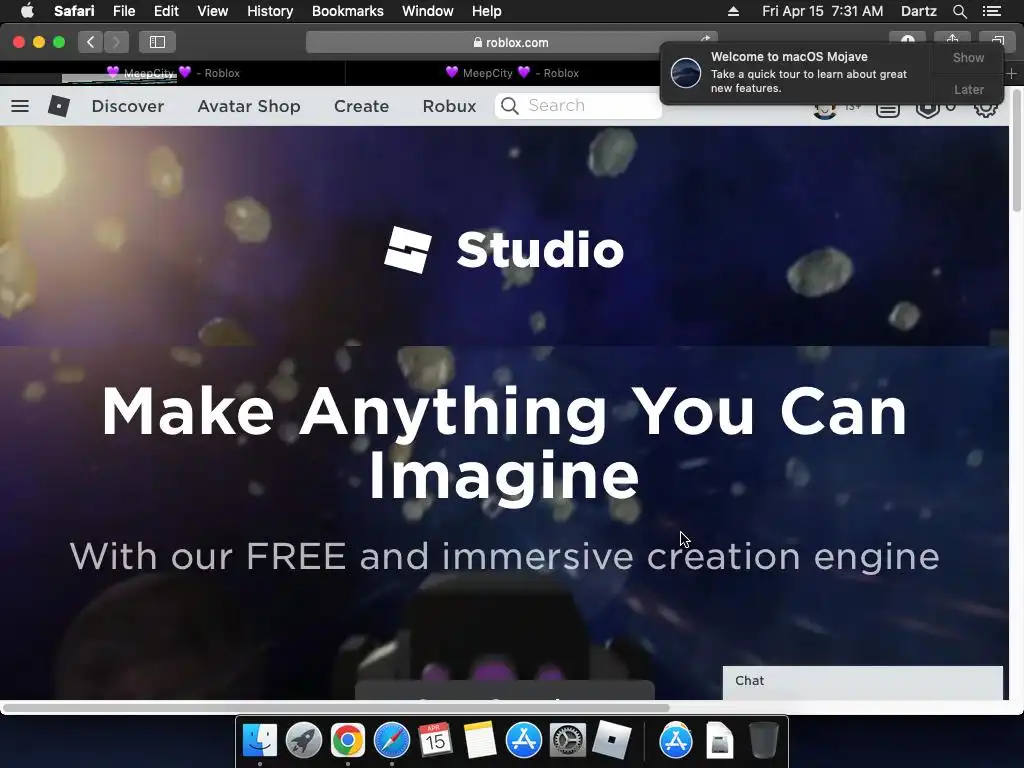Click the horizontal scrollbar at page bottom
1024x768 pixels.
[x=336, y=708]
